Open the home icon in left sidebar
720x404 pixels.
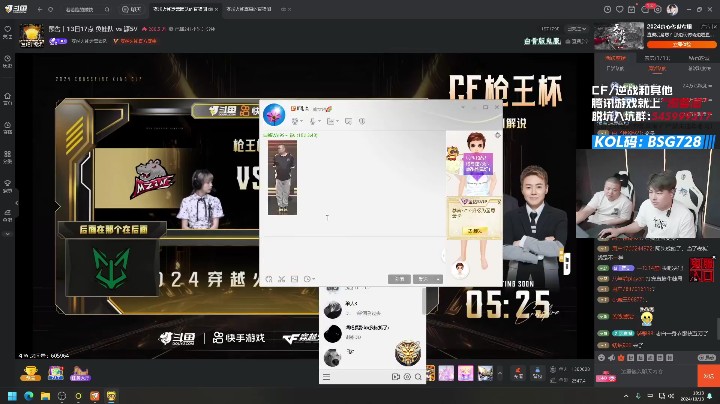click(7, 98)
